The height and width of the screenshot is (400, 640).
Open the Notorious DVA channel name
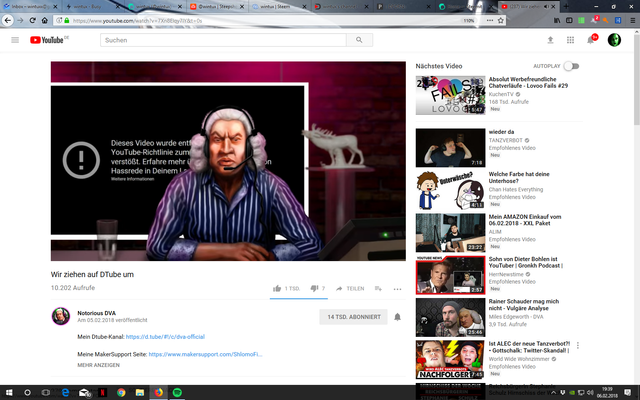[96, 313]
